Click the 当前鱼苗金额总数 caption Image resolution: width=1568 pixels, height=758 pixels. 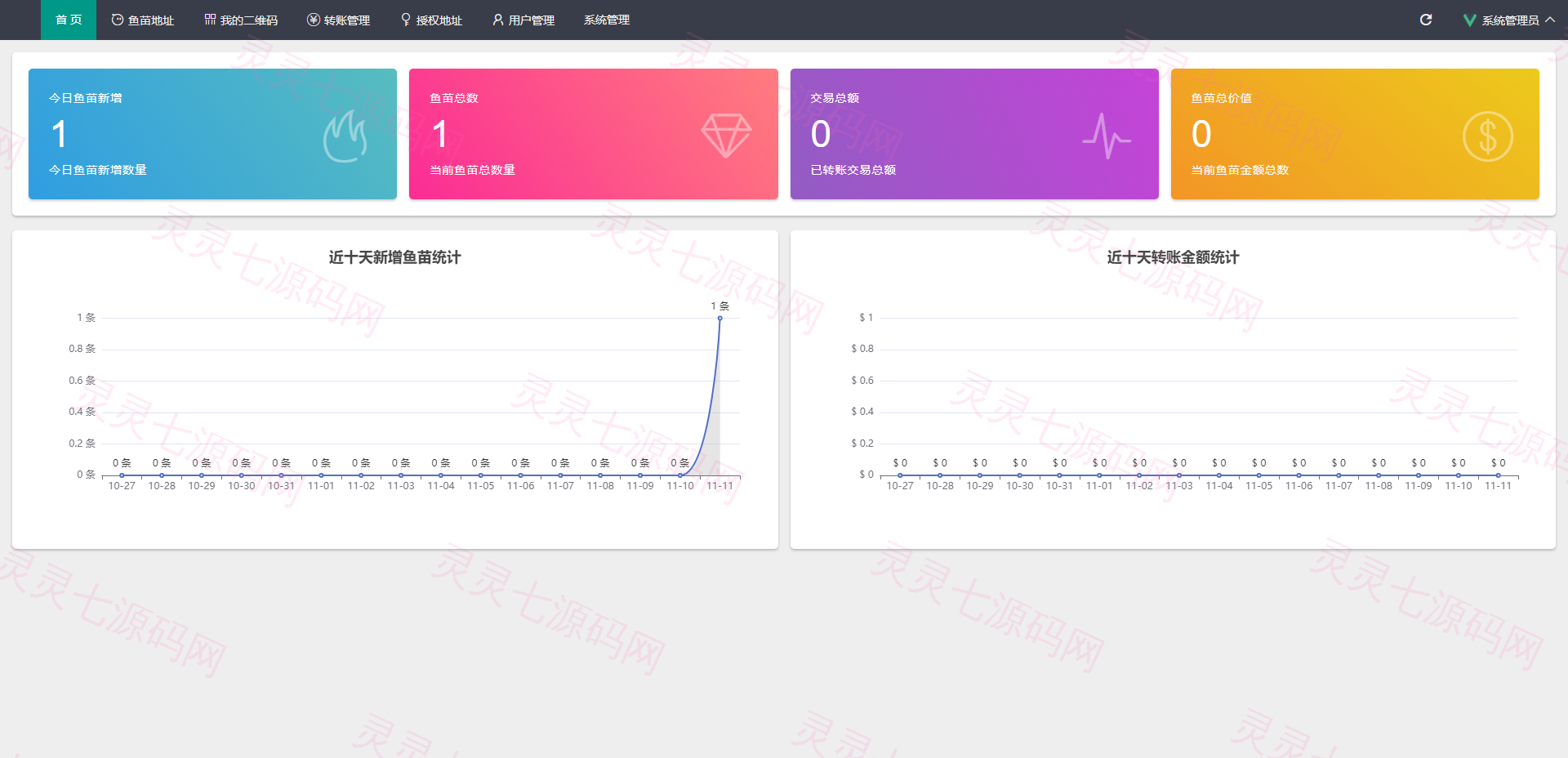pos(1240,170)
